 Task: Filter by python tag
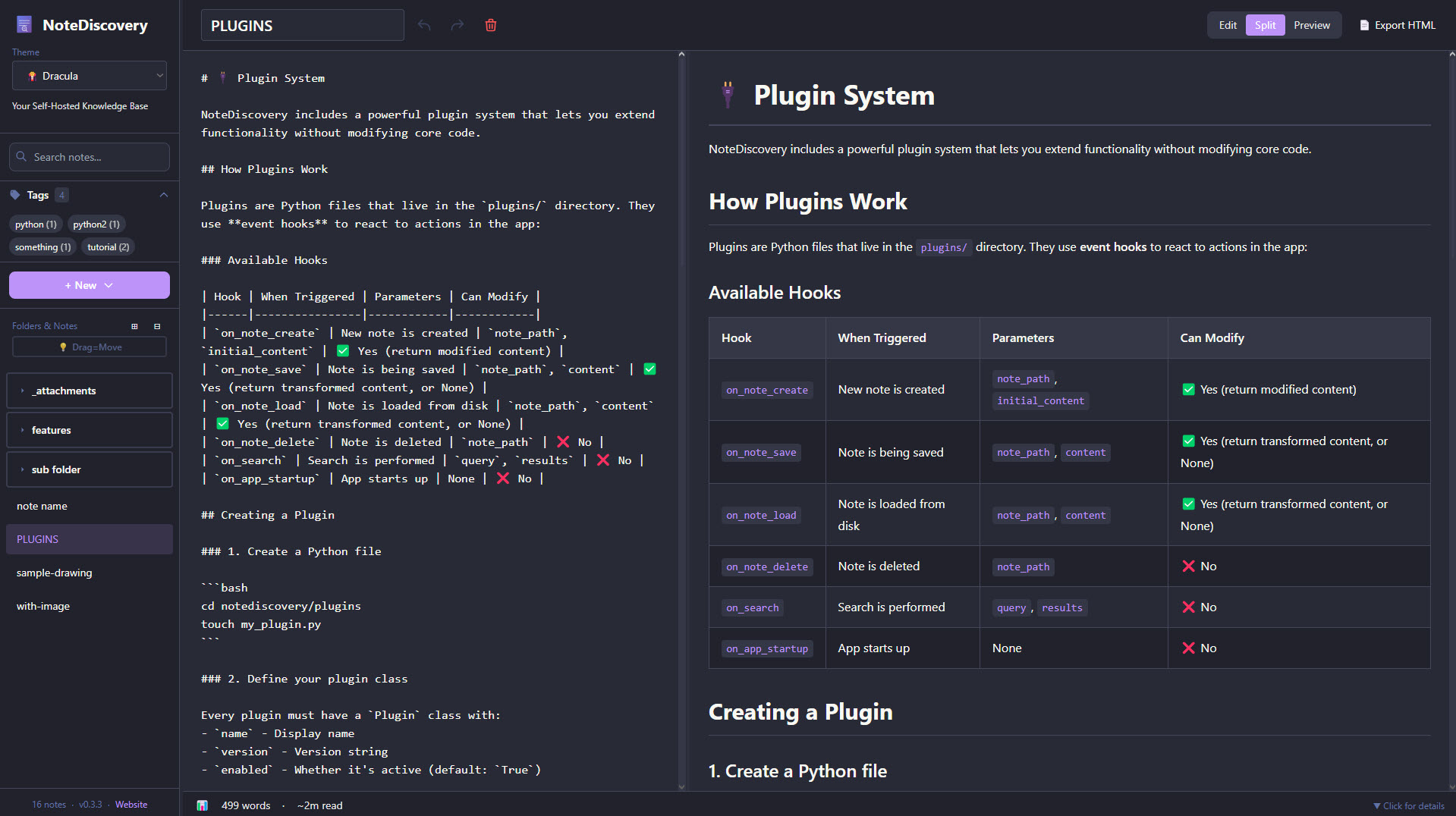tap(36, 224)
